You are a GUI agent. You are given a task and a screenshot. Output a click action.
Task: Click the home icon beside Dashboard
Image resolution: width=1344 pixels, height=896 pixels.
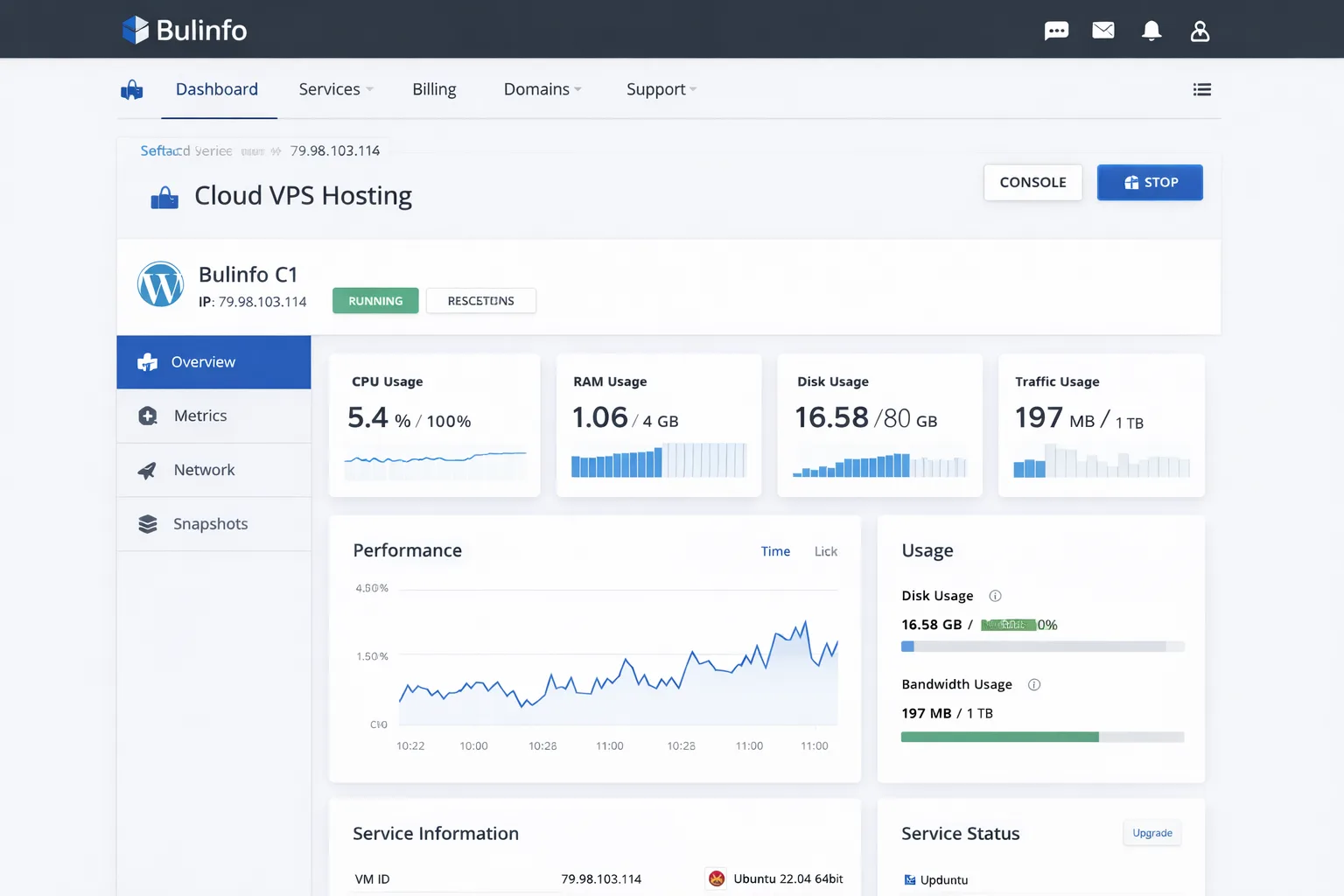click(132, 89)
